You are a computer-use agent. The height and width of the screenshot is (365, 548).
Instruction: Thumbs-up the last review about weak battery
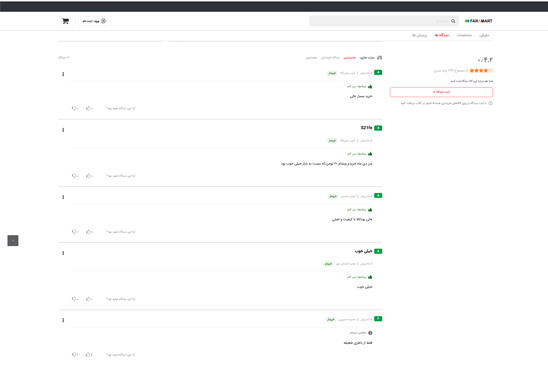[89, 355]
